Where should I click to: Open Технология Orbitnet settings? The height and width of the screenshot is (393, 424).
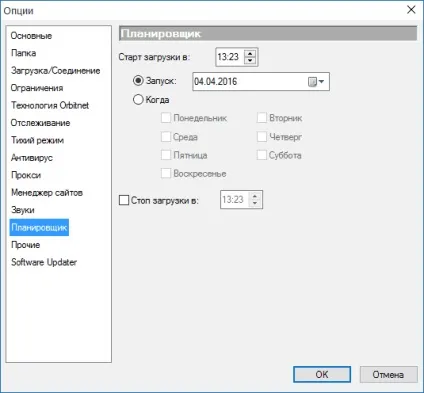[50, 105]
